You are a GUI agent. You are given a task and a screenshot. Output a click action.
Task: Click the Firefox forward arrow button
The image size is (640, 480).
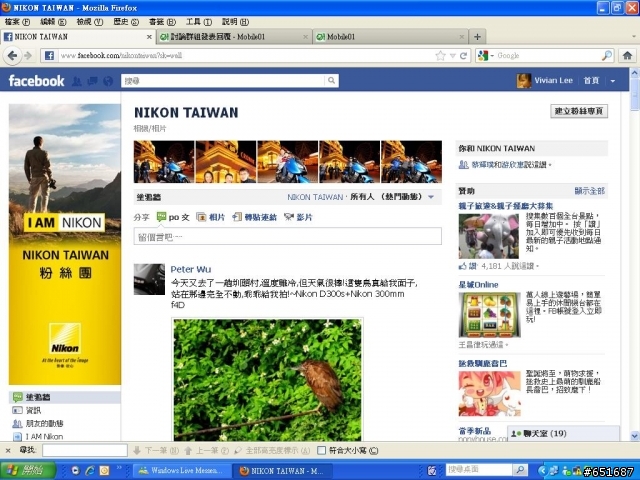point(28,56)
